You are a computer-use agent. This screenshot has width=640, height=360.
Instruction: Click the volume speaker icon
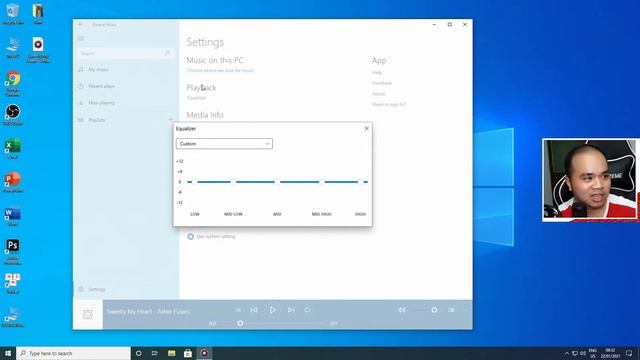pos(402,310)
